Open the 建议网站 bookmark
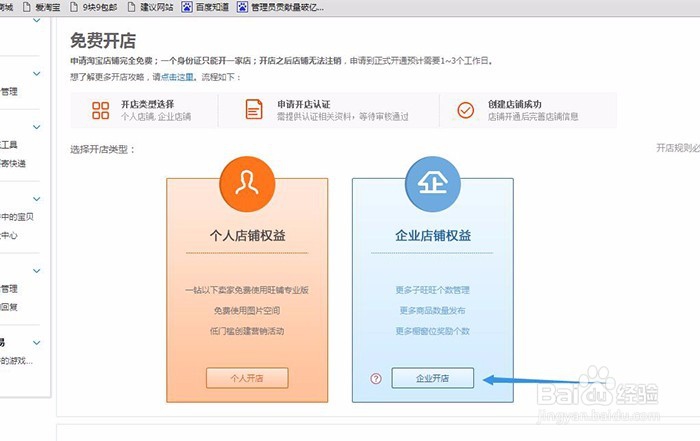700x441 pixels. click(x=150, y=7)
